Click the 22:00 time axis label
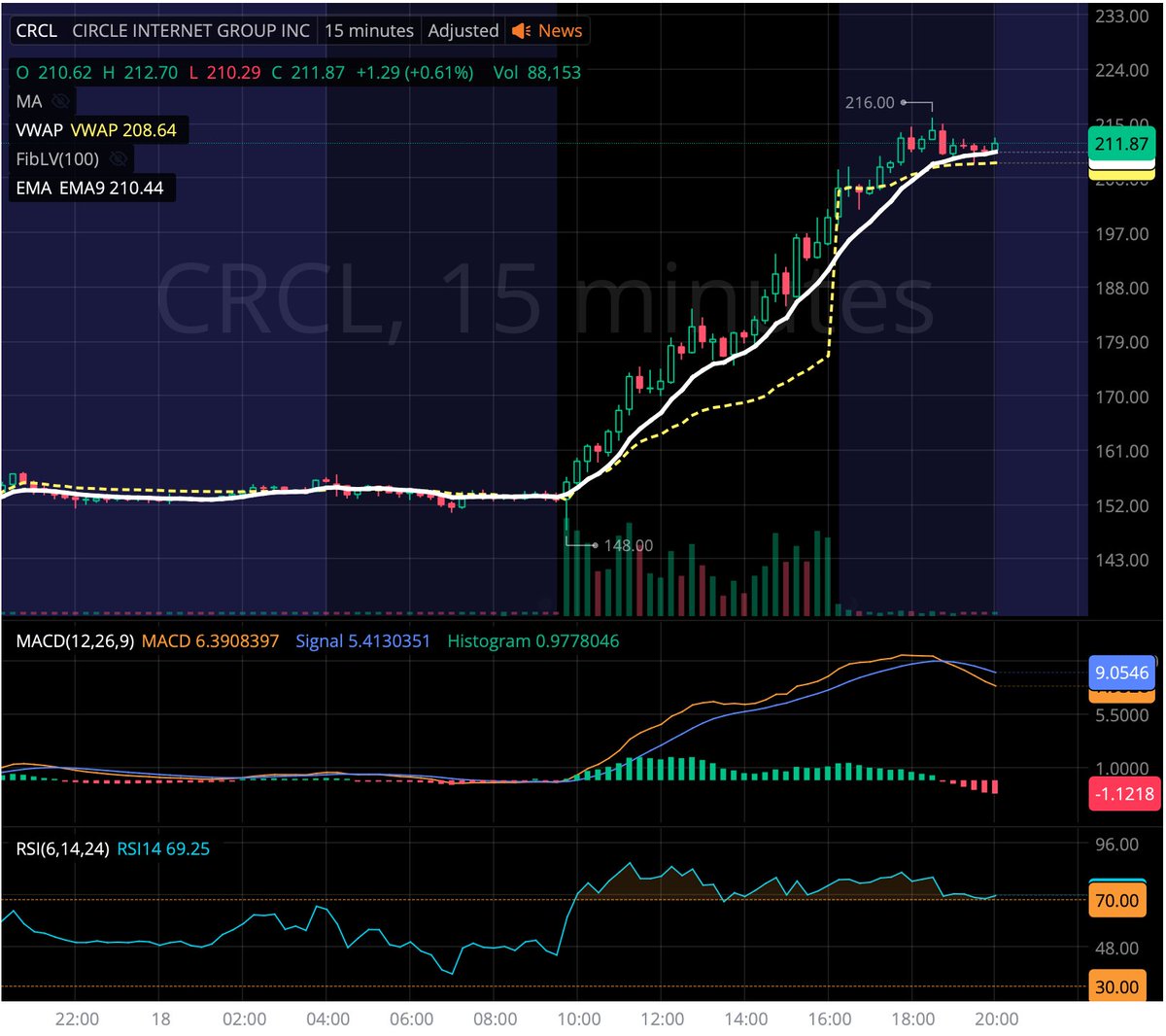Viewport: 1166px width, 1036px height. coord(77,1019)
